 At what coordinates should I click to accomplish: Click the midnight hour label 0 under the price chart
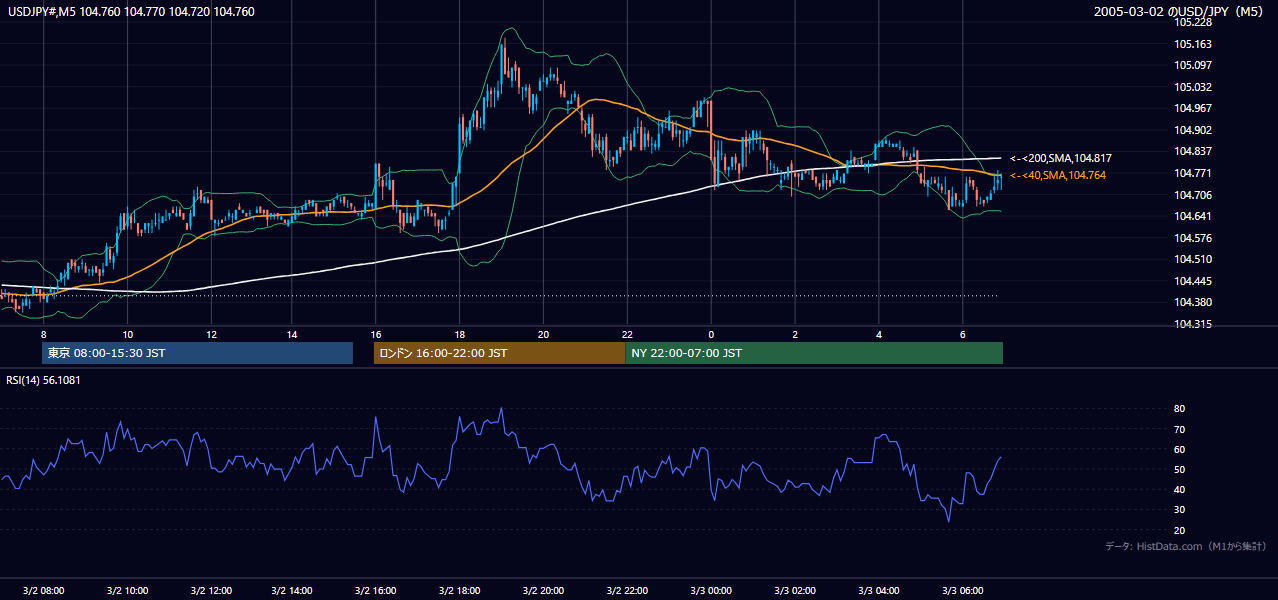coord(711,334)
